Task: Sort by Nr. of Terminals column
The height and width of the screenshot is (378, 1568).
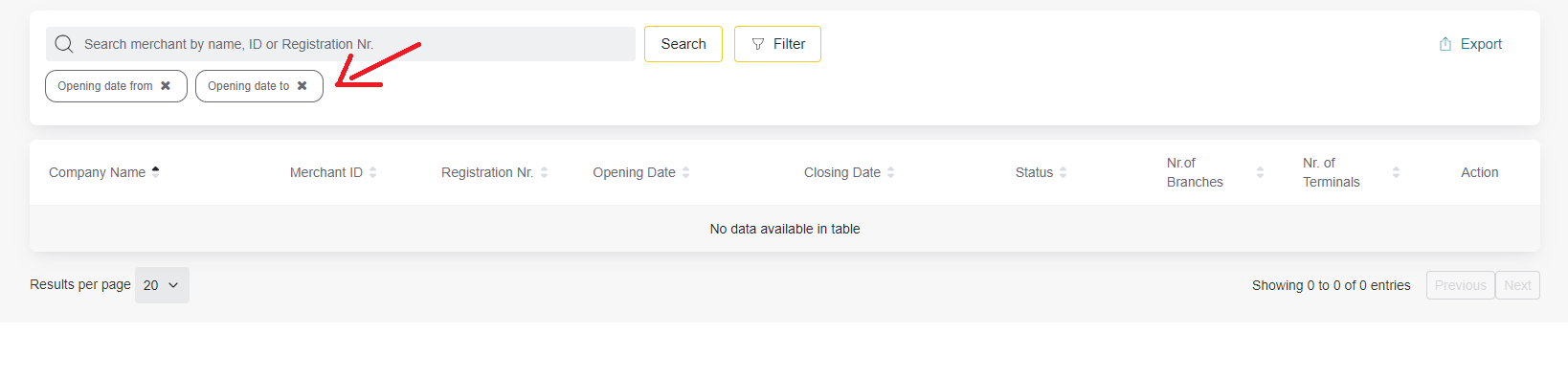Action: [x=1351, y=172]
